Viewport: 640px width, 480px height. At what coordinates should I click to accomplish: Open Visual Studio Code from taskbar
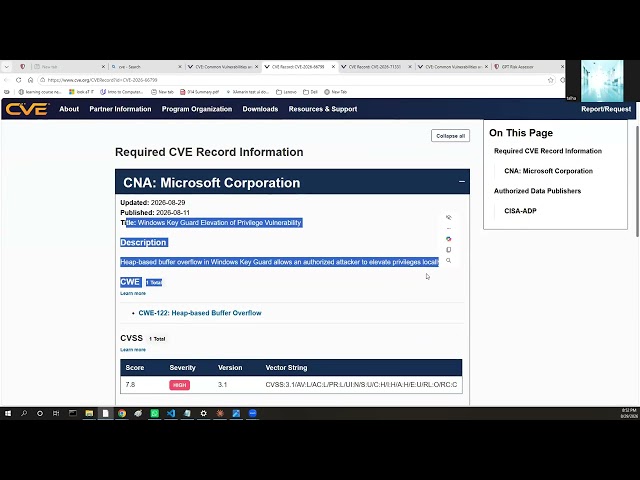(171, 413)
